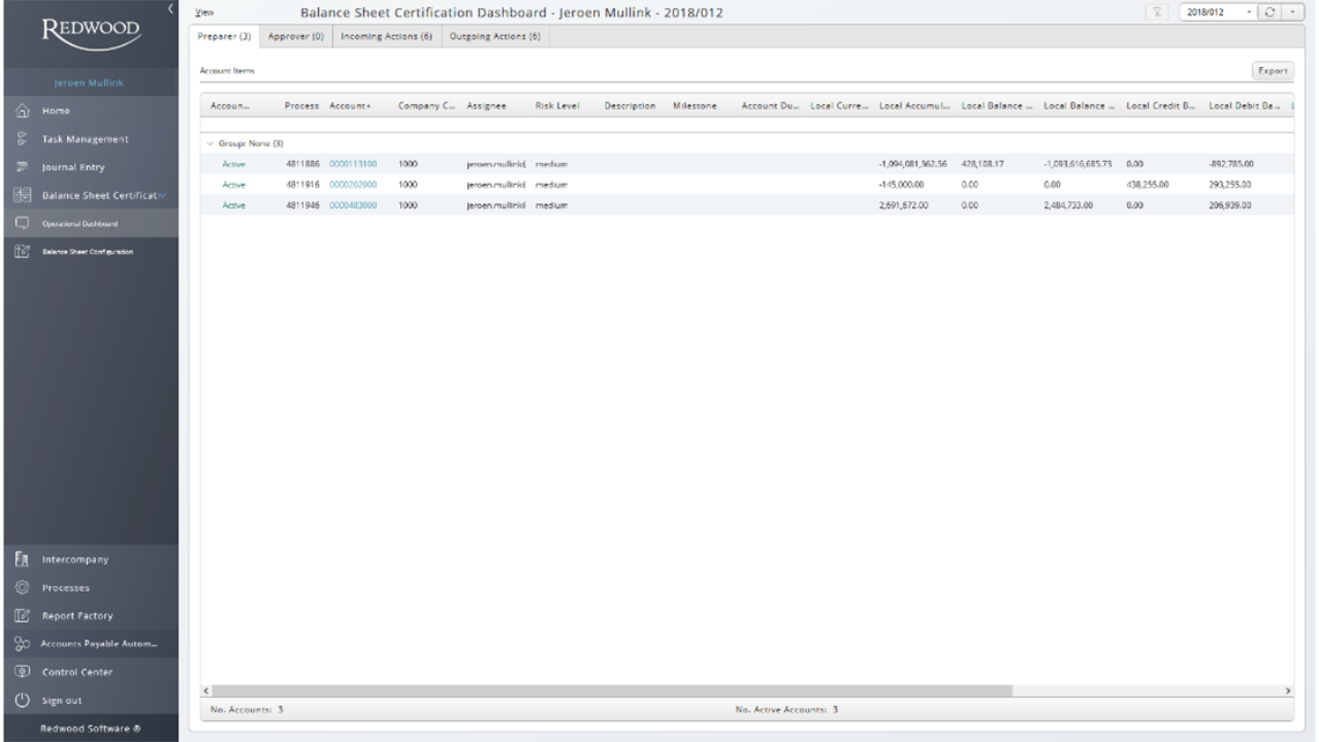1319x742 pixels.
Task: Click the No. Accounts: 3 footer text
Action: 246,709
